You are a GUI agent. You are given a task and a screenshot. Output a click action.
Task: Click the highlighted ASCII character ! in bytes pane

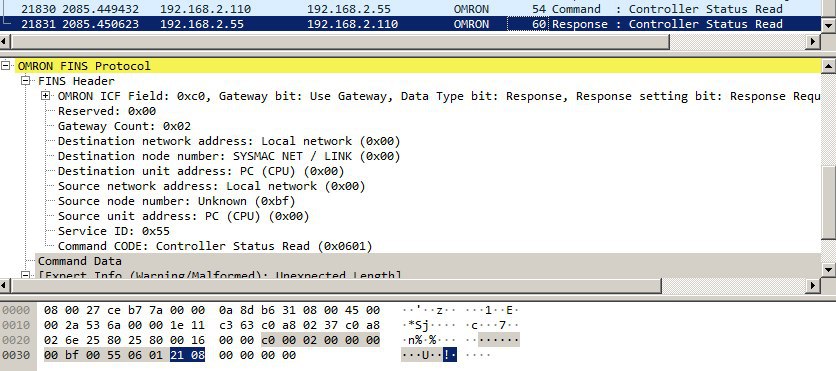tap(446, 355)
